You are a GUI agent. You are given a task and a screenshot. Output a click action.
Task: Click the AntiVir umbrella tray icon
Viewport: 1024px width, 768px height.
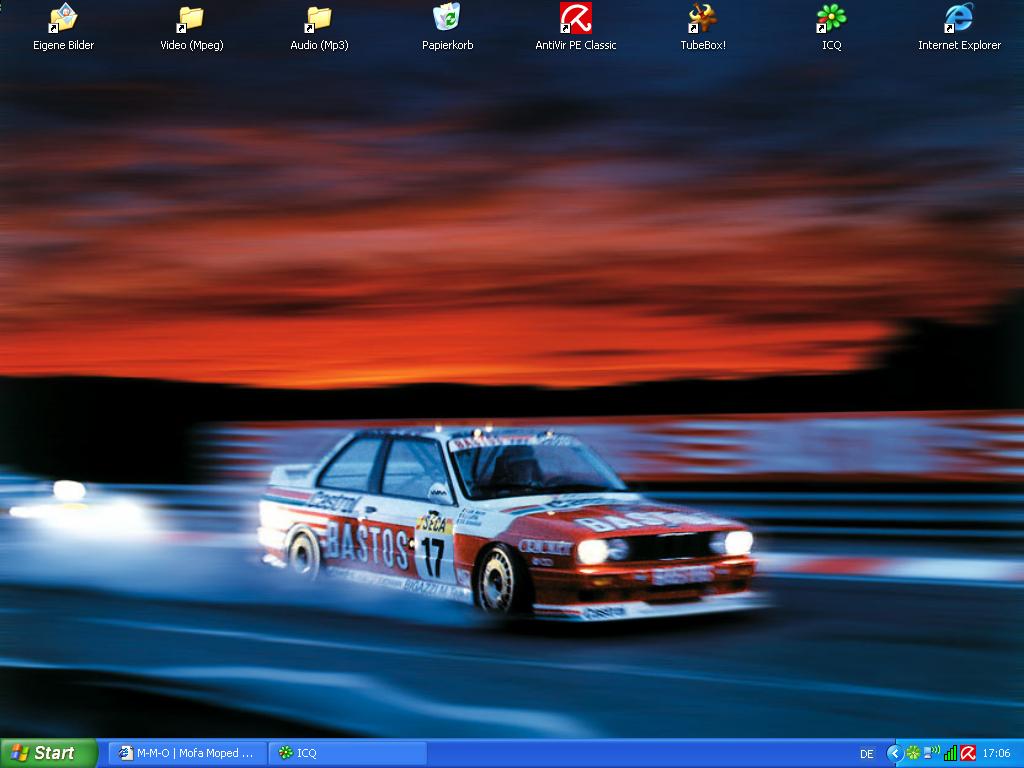coord(967,753)
